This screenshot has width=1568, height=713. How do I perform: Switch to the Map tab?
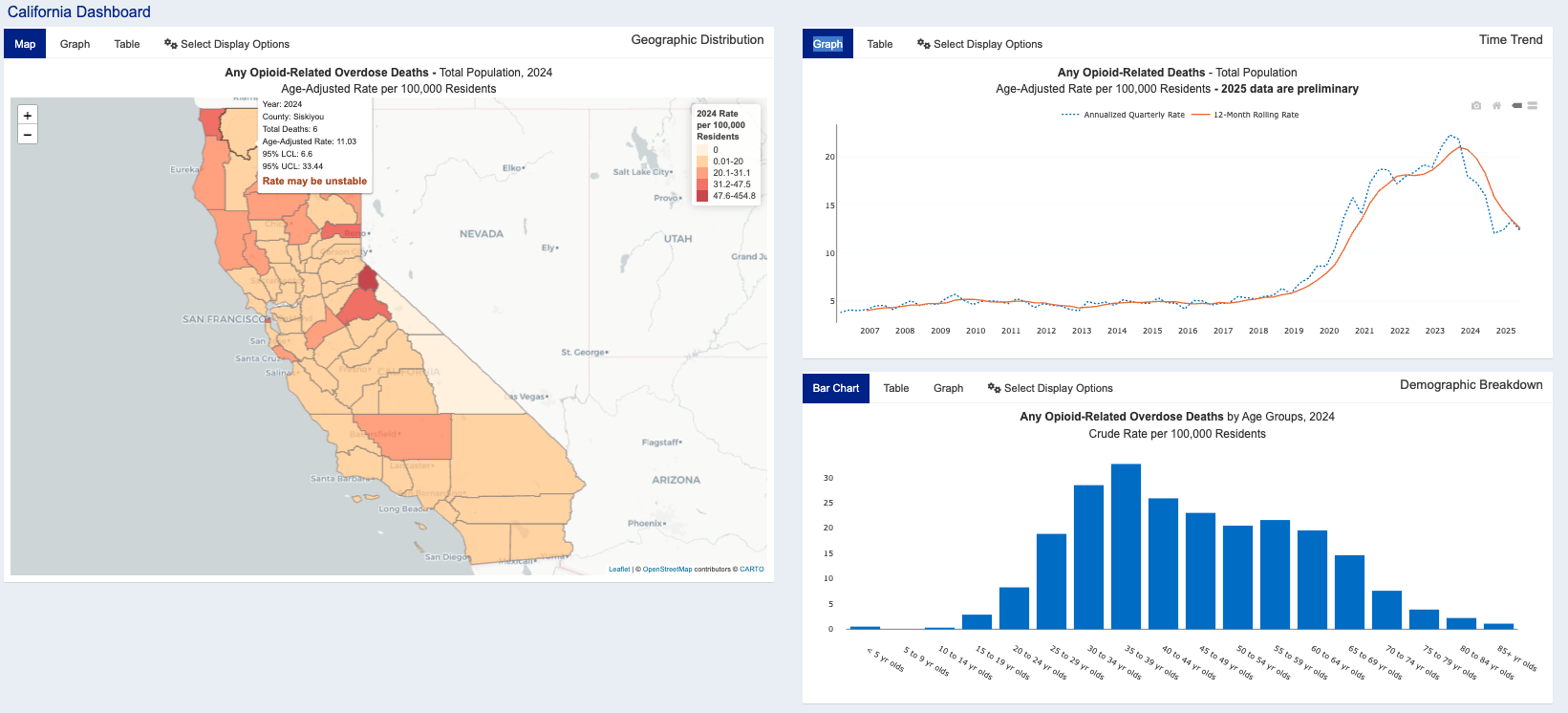click(x=25, y=44)
